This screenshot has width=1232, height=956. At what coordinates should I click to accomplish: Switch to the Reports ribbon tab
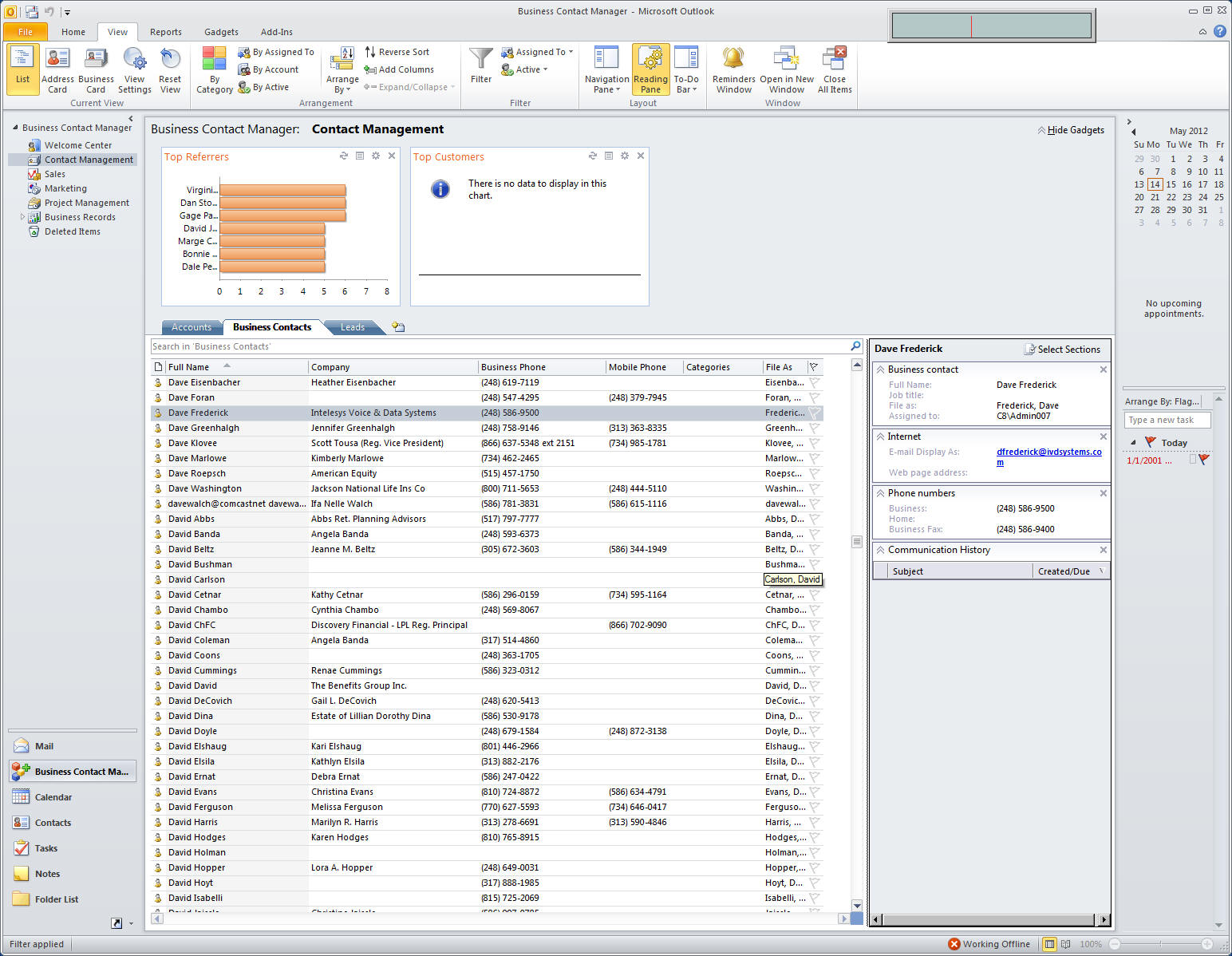pyautogui.click(x=165, y=32)
